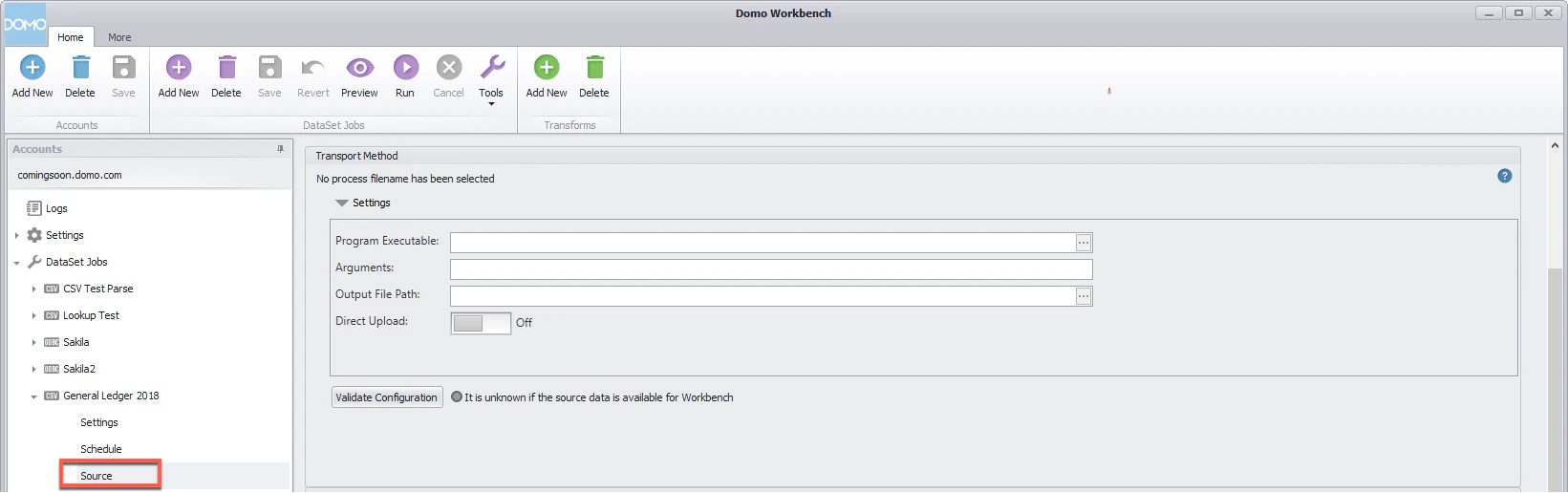1568x493 pixels.
Task: Open Schedule under General Ledger 2018
Action: click(x=101, y=449)
